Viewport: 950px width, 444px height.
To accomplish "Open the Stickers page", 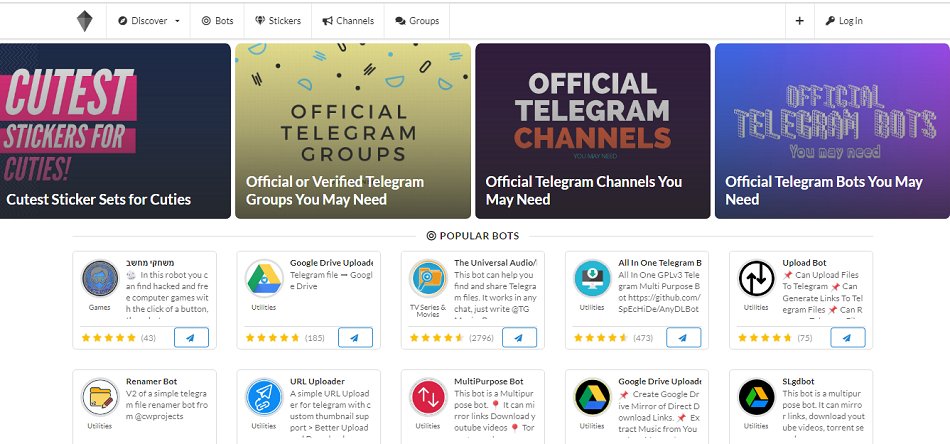I will (x=278, y=21).
